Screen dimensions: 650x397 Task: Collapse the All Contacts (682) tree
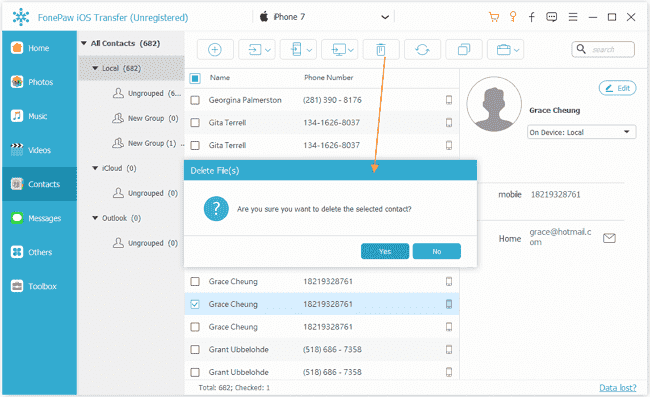84,43
